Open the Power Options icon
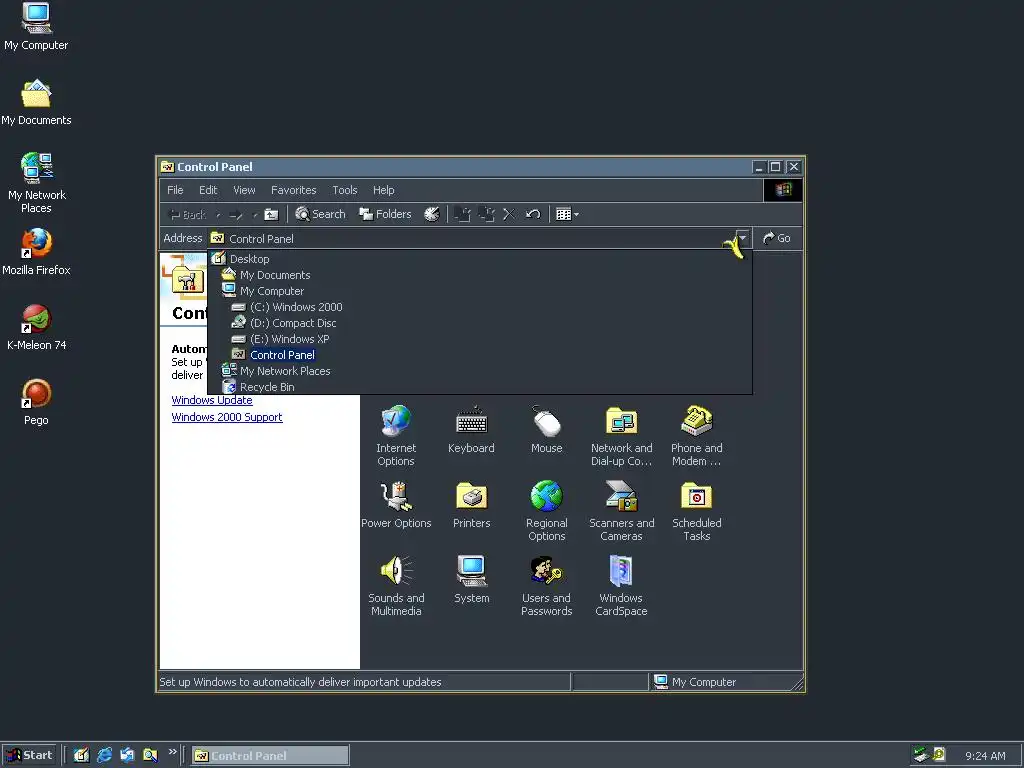 396,504
